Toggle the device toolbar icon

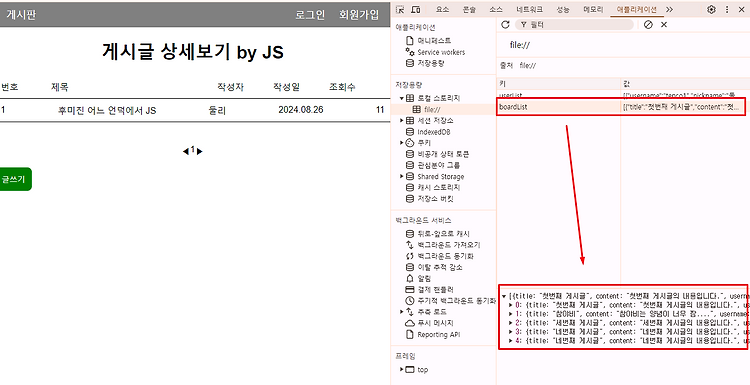pos(416,10)
